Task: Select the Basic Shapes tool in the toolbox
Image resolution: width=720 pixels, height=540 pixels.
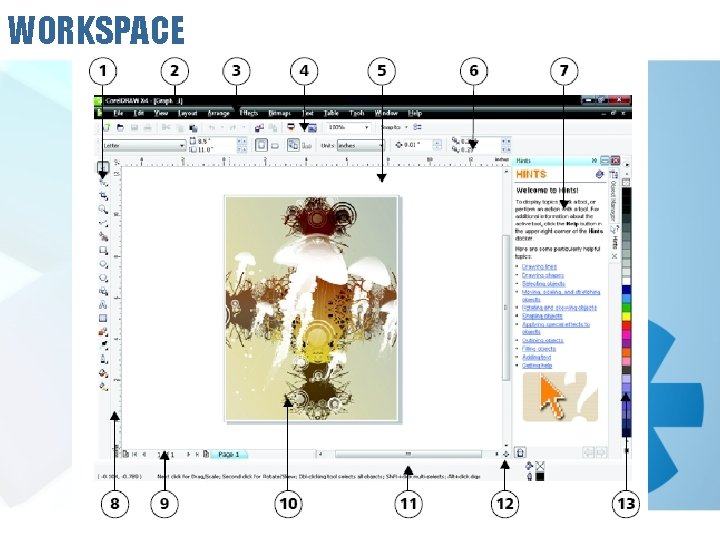Action: tap(104, 291)
